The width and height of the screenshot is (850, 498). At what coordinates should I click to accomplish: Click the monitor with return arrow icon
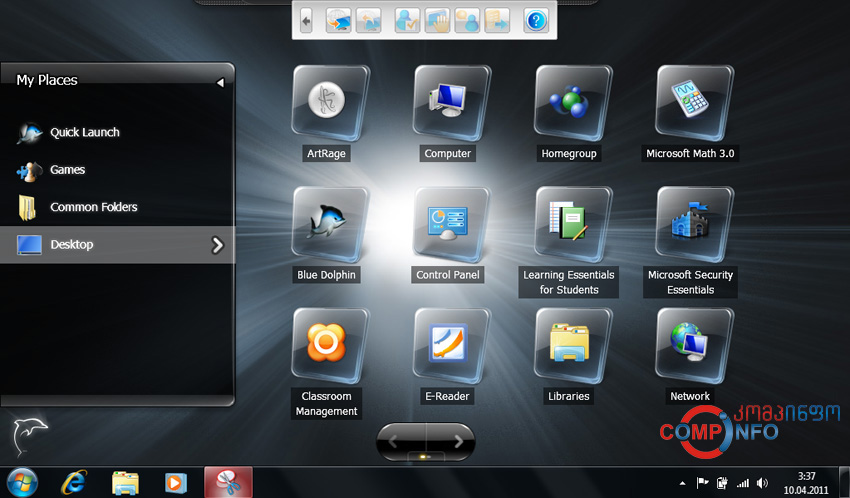point(368,21)
